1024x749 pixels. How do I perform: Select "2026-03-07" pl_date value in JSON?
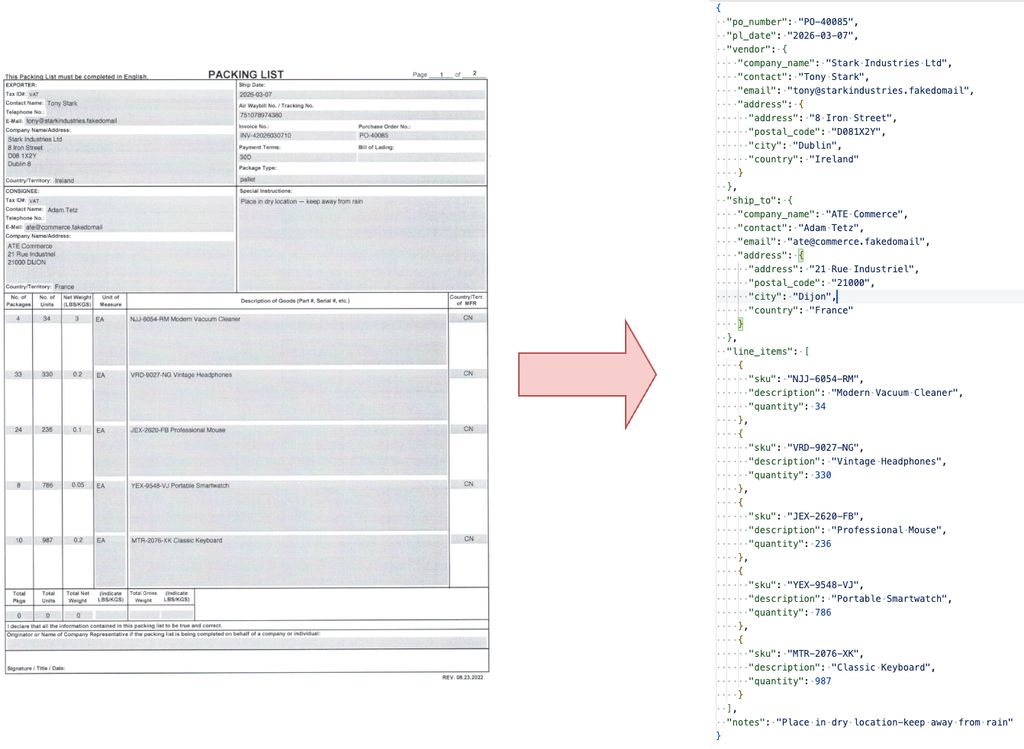tap(822, 36)
